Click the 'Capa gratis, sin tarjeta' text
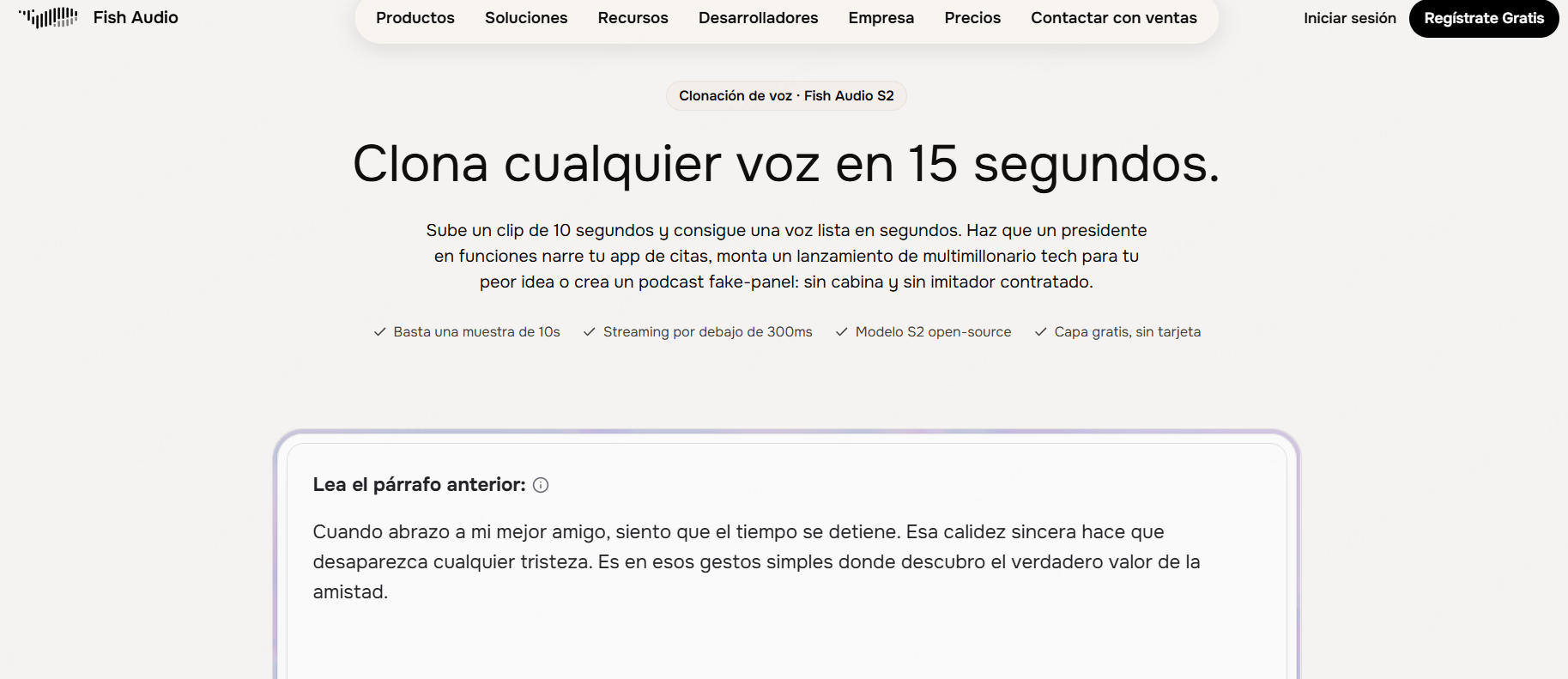The height and width of the screenshot is (679, 1568). click(x=1127, y=332)
